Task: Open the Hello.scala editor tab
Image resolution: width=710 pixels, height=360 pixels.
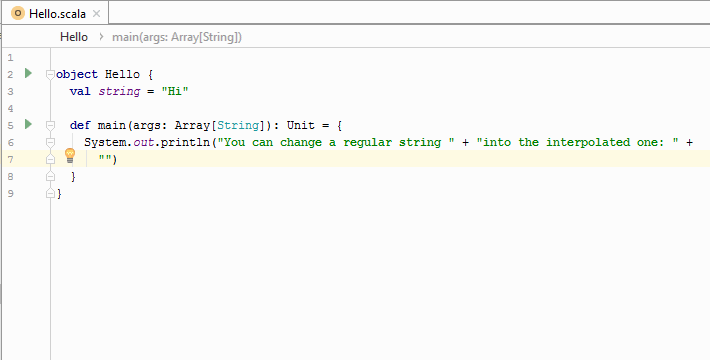Action: (x=54, y=14)
